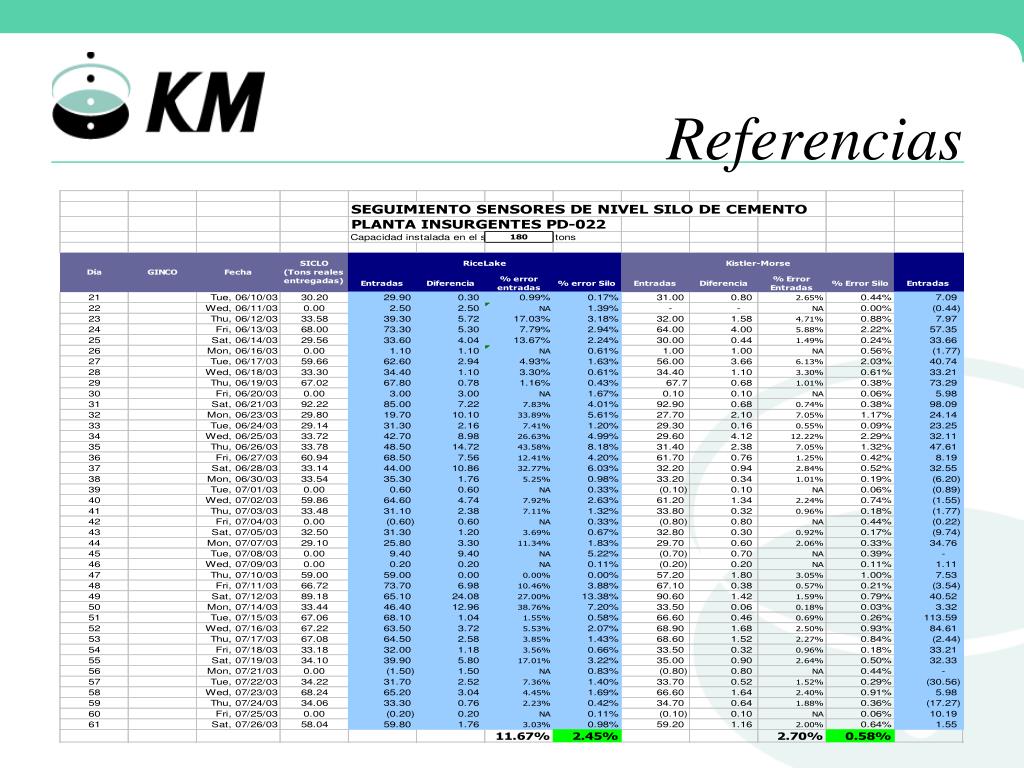Click the capacity cell containing 180

tap(519, 237)
